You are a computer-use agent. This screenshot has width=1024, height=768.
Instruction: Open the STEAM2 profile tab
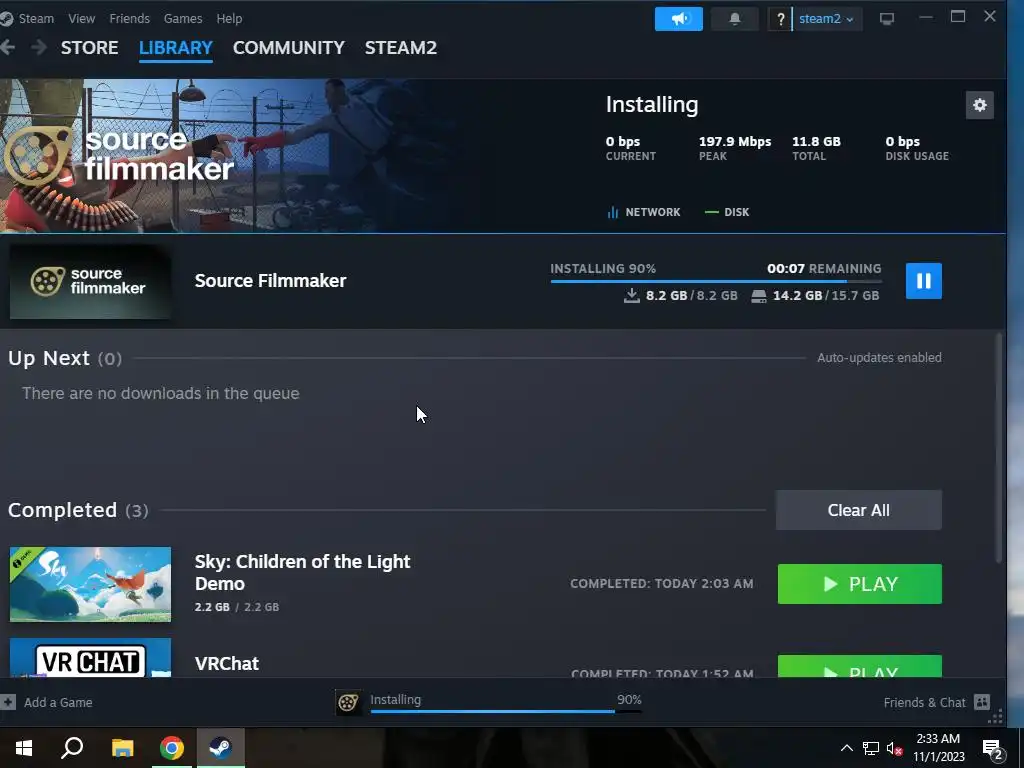click(x=401, y=48)
